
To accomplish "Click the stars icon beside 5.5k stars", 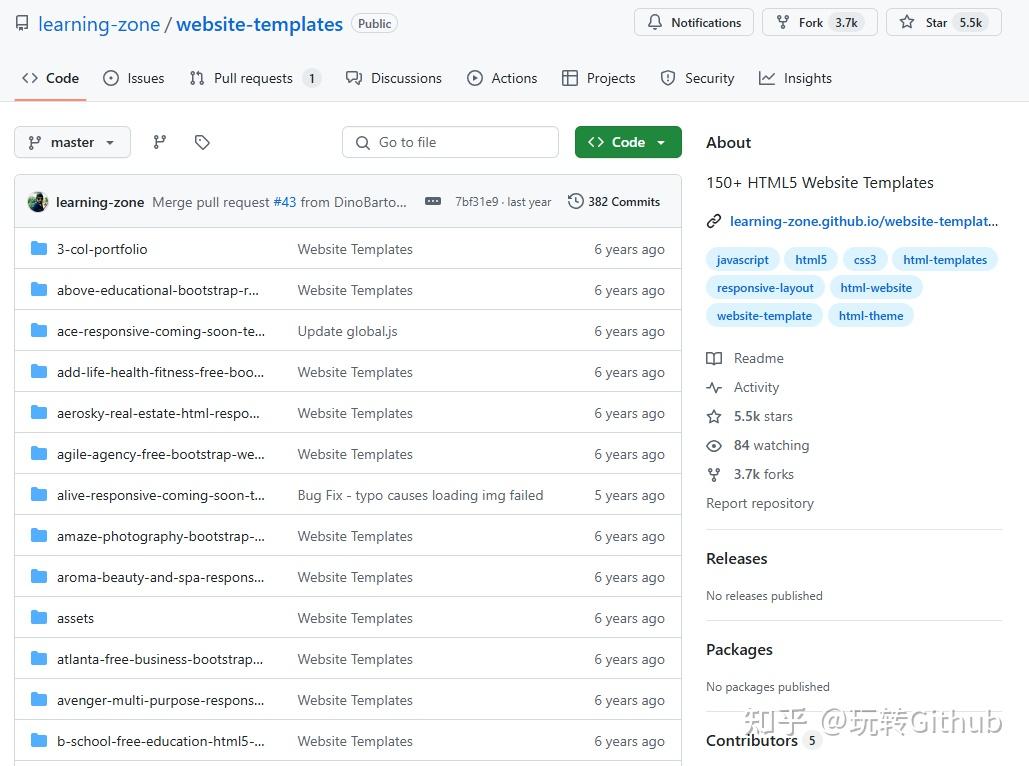I will click(714, 416).
